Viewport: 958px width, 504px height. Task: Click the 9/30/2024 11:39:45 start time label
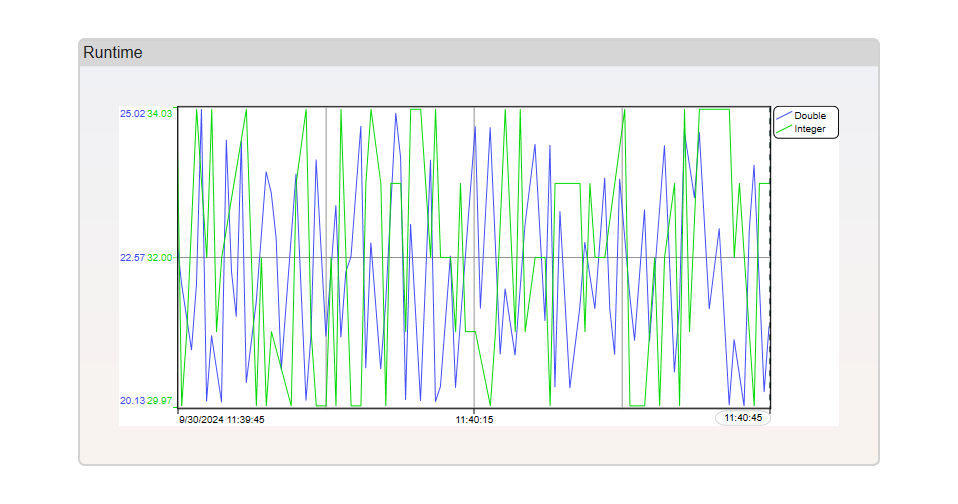(x=222, y=420)
